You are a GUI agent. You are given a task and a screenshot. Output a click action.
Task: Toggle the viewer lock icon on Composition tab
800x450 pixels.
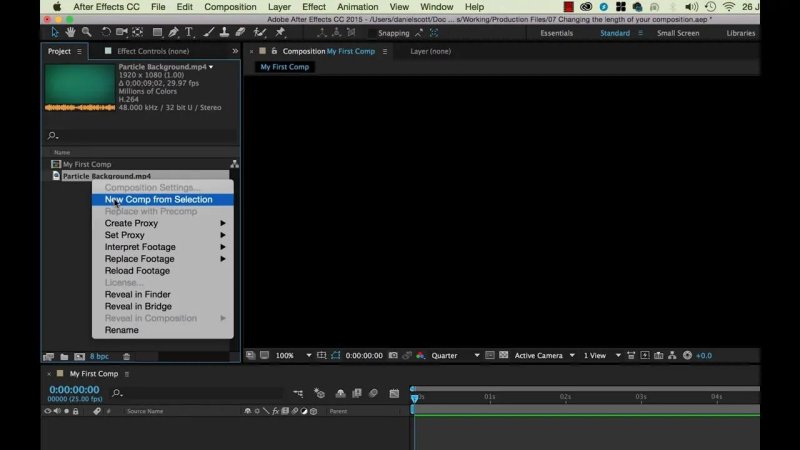pos(274,51)
